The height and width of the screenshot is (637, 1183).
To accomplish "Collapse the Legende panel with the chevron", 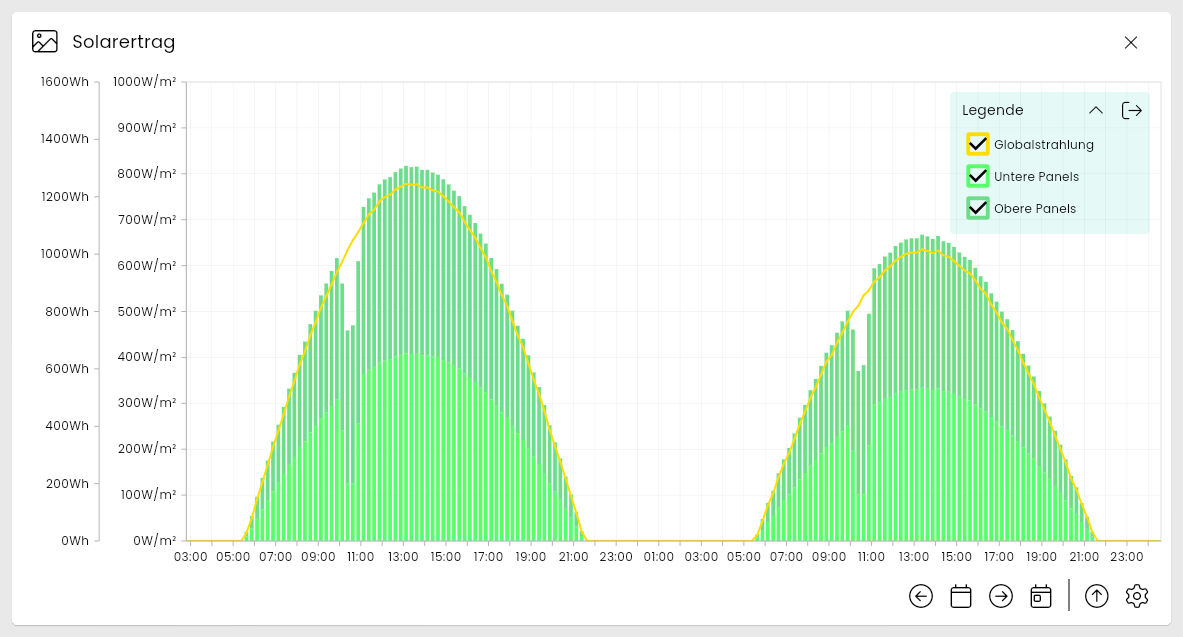I will [x=1095, y=110].
